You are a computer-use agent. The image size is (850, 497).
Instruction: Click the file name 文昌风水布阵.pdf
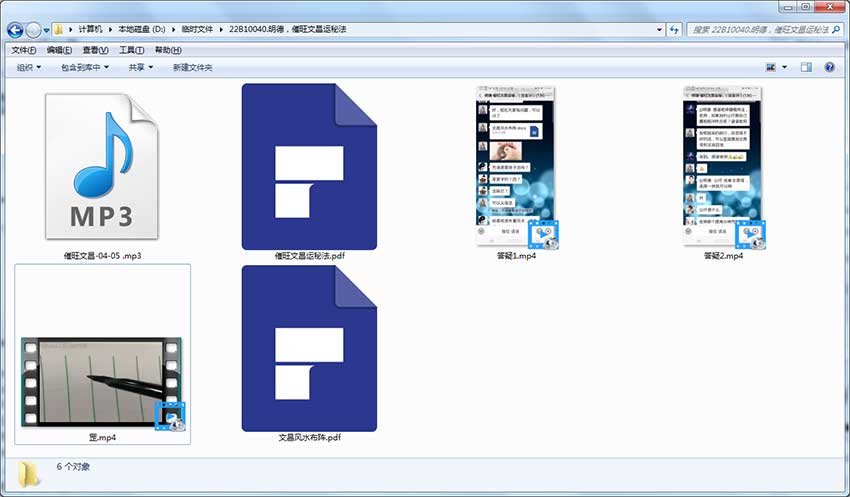pyautogui.click(x=310, y=437)
